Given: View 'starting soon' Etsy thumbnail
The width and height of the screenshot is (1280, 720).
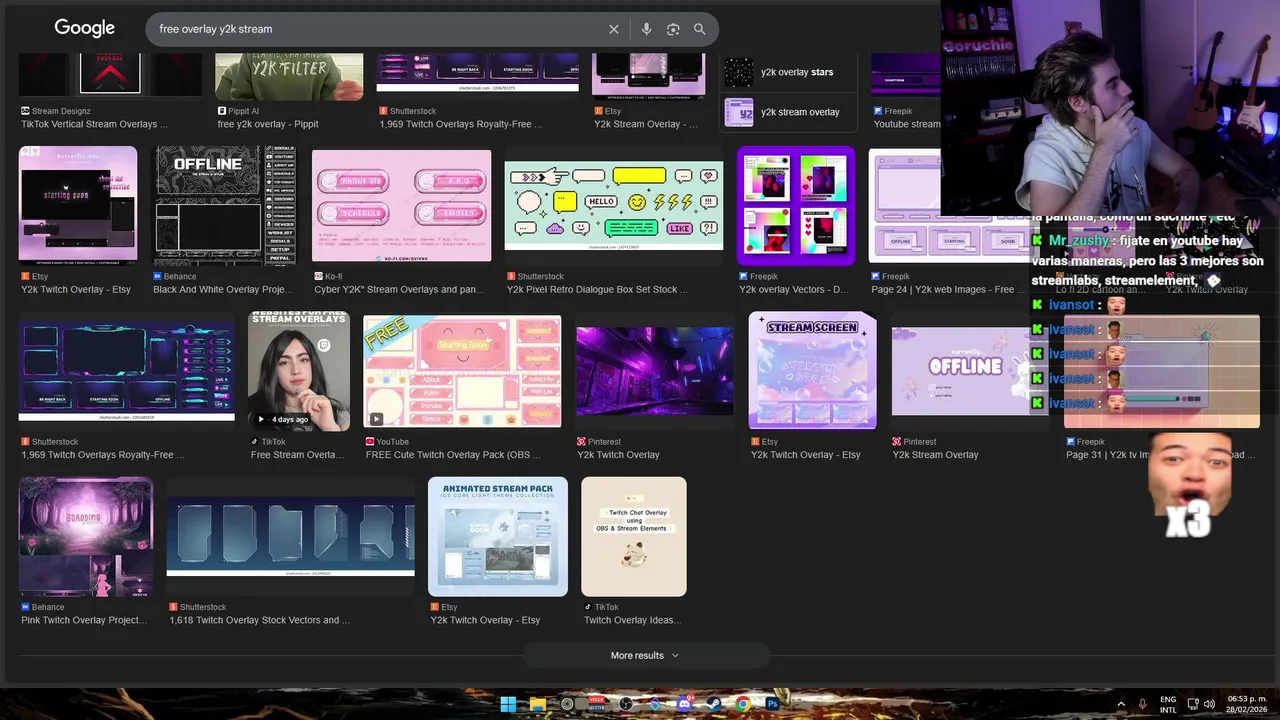Looking at the screenshot, I should (x=78, y=206).
